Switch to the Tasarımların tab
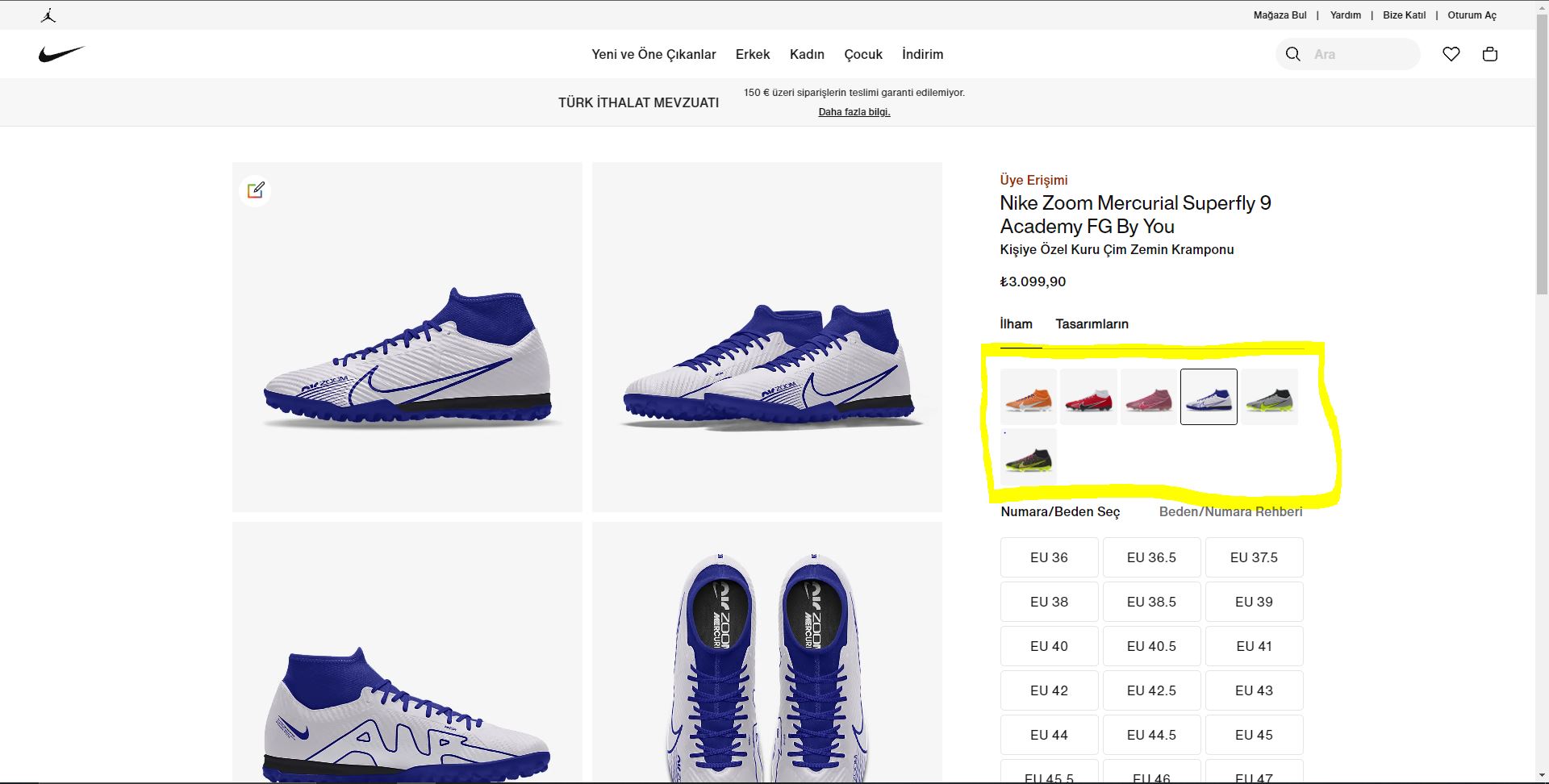The height and width of the screenshot is (784, 1549). [1092, 324]
